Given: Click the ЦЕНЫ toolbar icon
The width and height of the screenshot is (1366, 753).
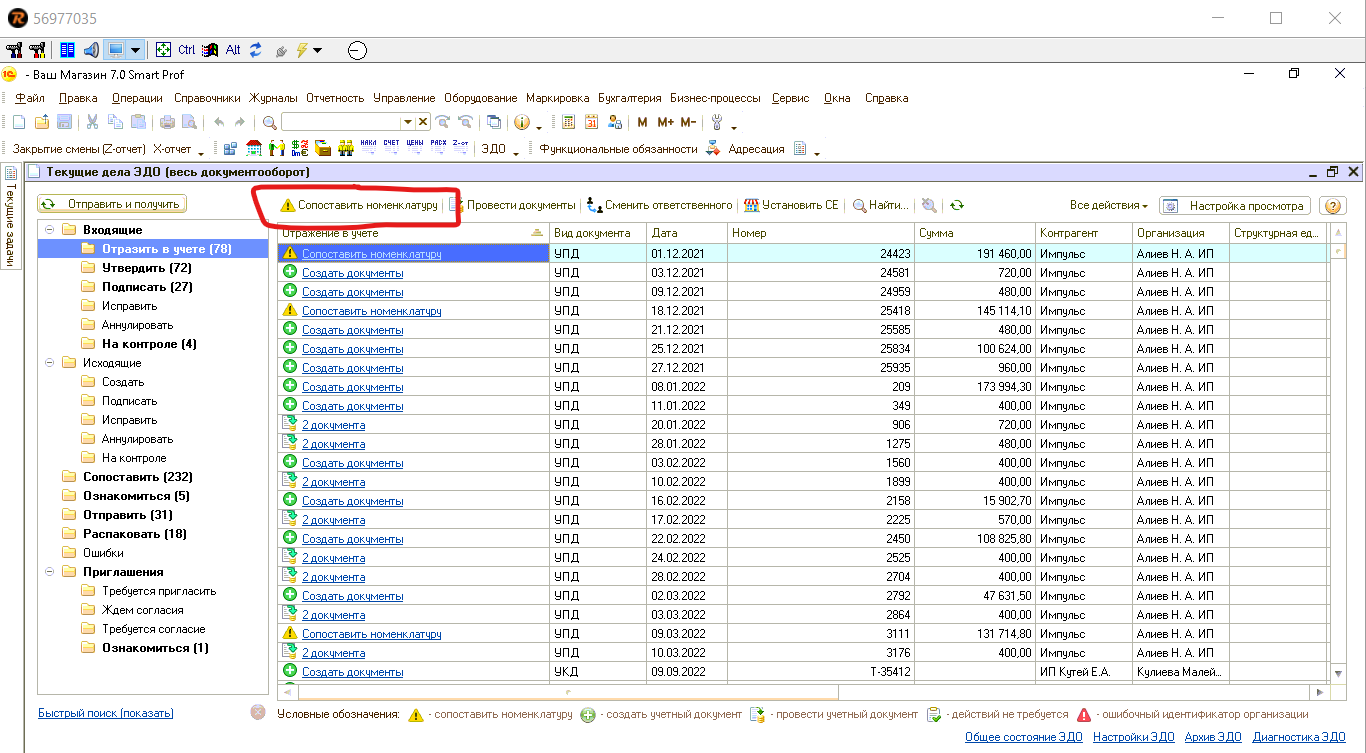Looking at the screenshot, I should pos(414,148).
